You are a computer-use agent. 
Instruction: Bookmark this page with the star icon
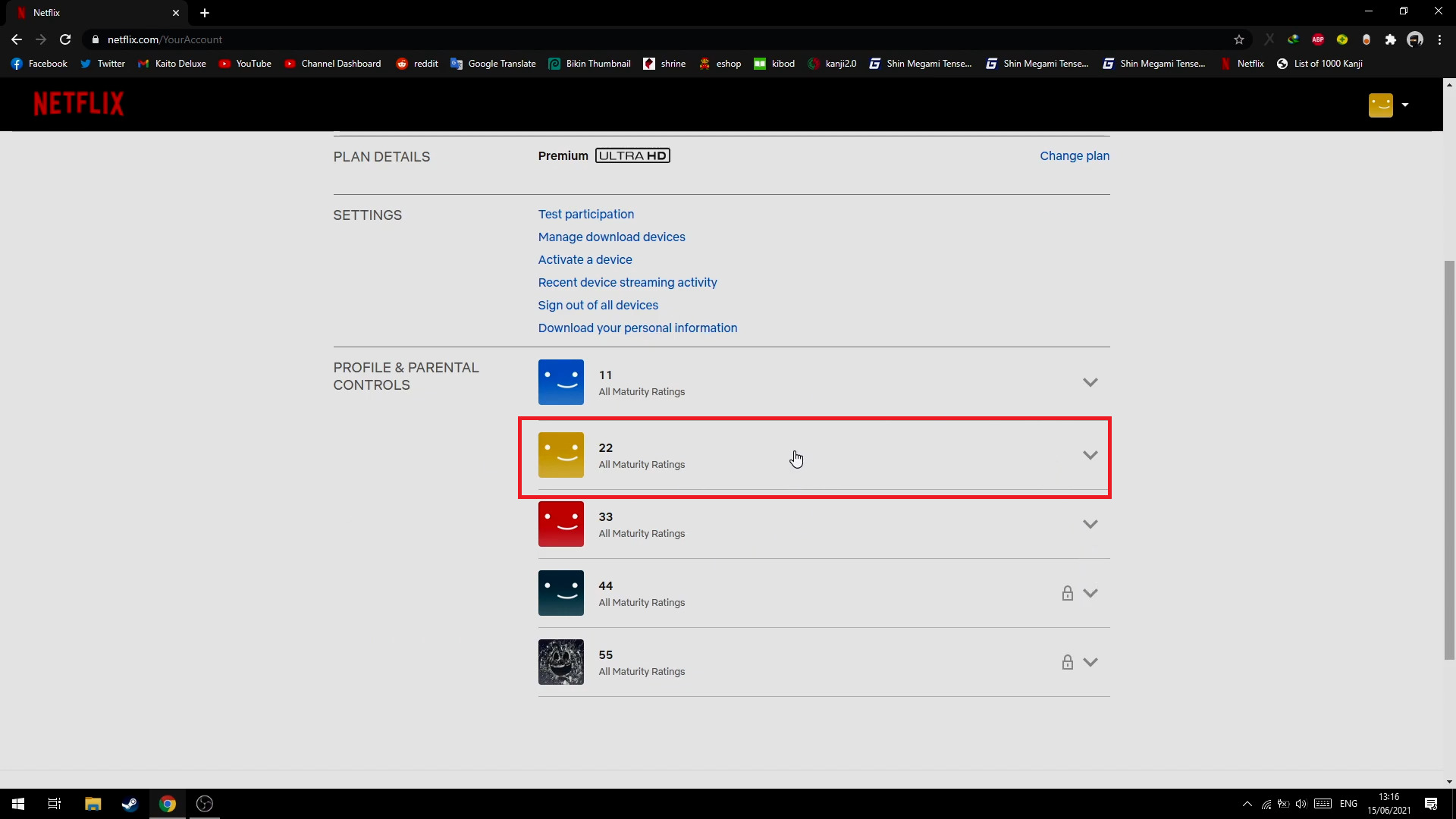pyautogui.click(x=1238, y=39)
